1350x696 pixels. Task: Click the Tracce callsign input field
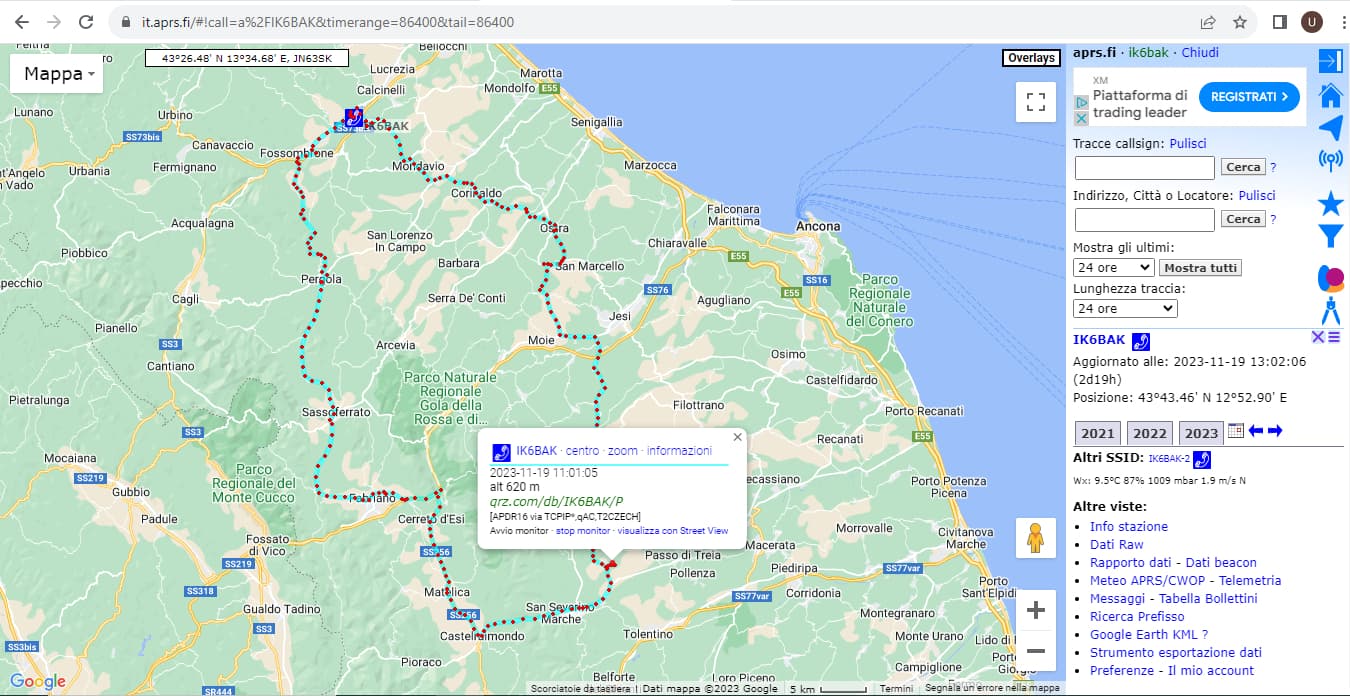(x=1144, y=167)
